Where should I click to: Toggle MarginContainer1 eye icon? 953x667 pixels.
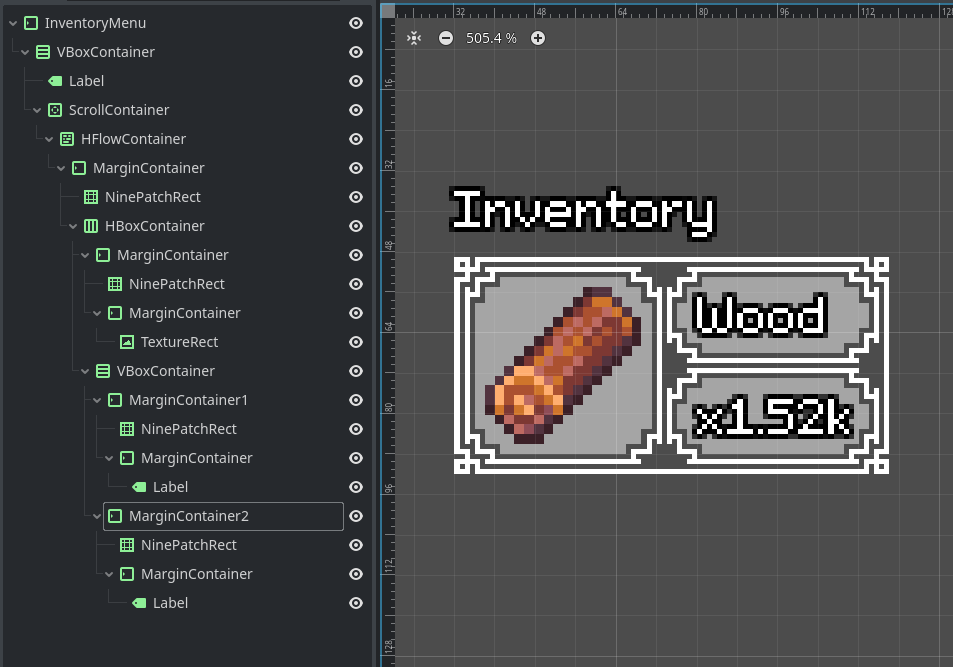pyautogui.click(x=356, y=400)
